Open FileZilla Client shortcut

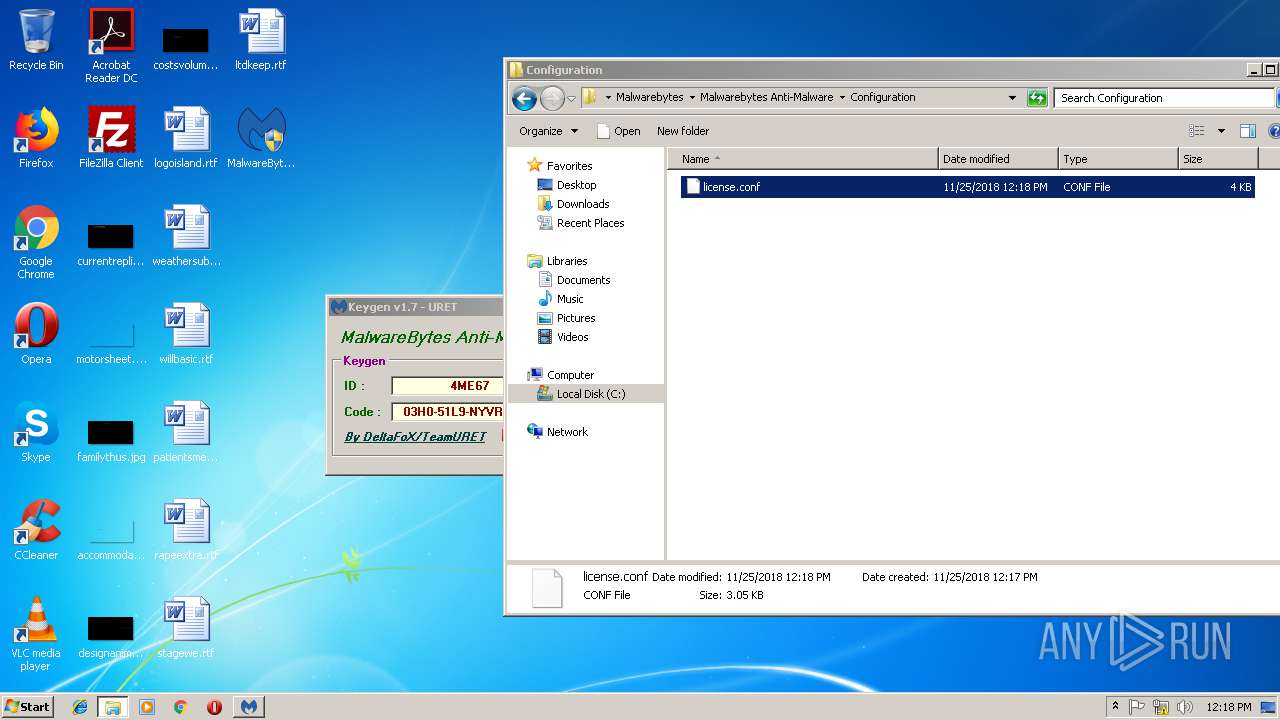(111, 138)
